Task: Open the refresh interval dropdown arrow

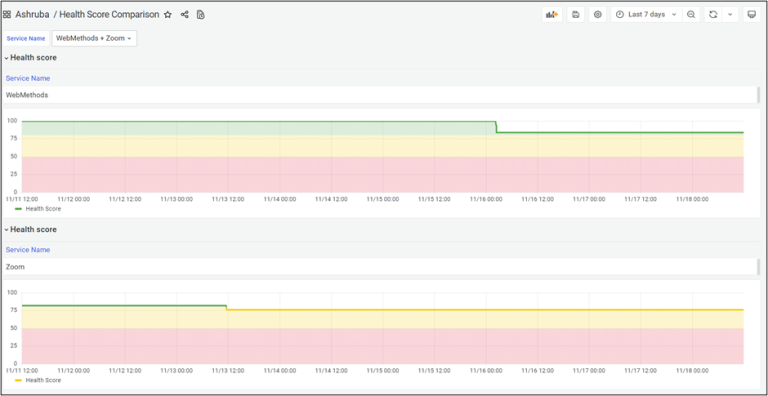Action: (x=730, y=15)
